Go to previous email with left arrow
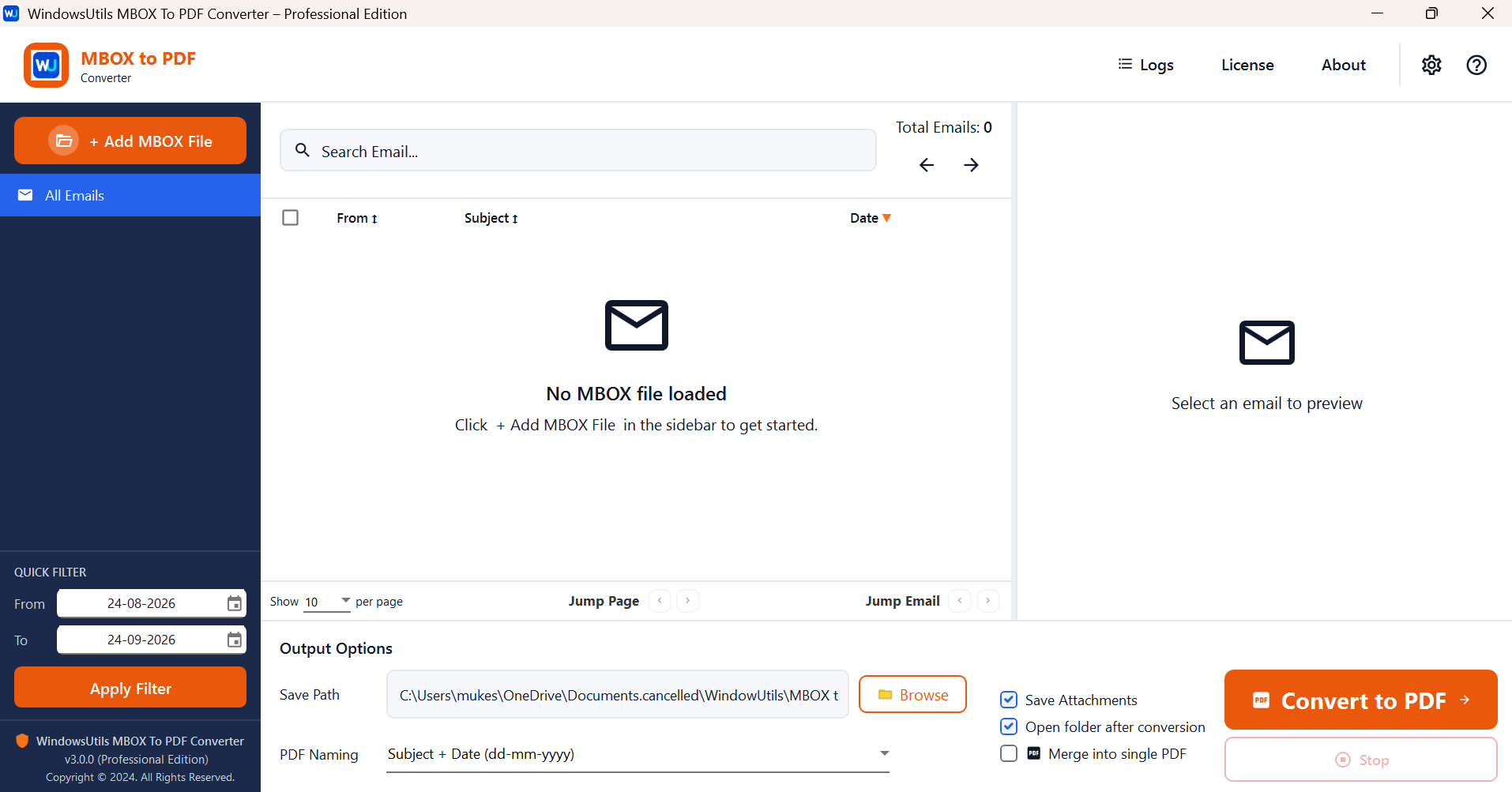 pyautogui.click(x=927, y=164)
